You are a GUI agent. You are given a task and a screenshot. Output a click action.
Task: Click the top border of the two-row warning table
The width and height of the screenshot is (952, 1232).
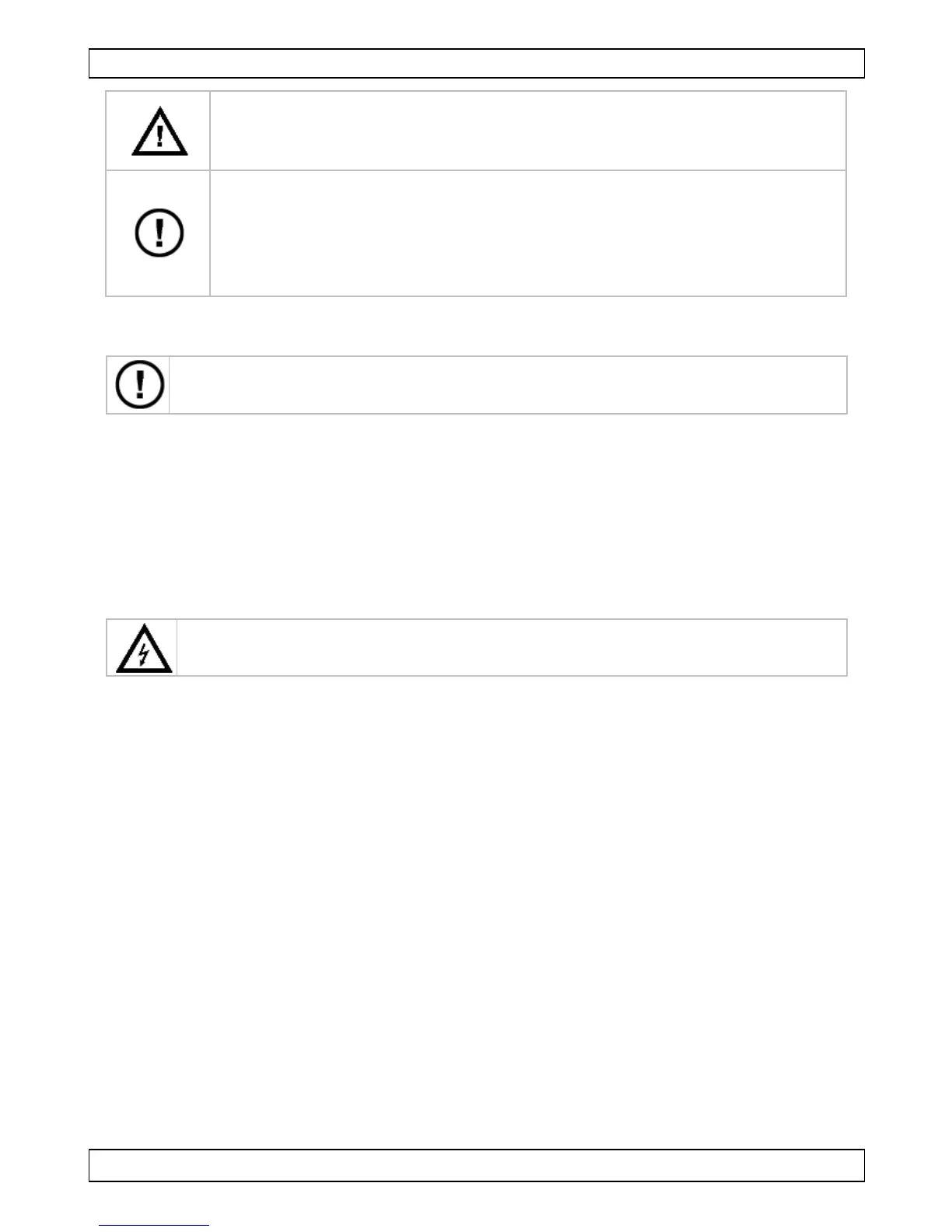[x=476, y=91]
